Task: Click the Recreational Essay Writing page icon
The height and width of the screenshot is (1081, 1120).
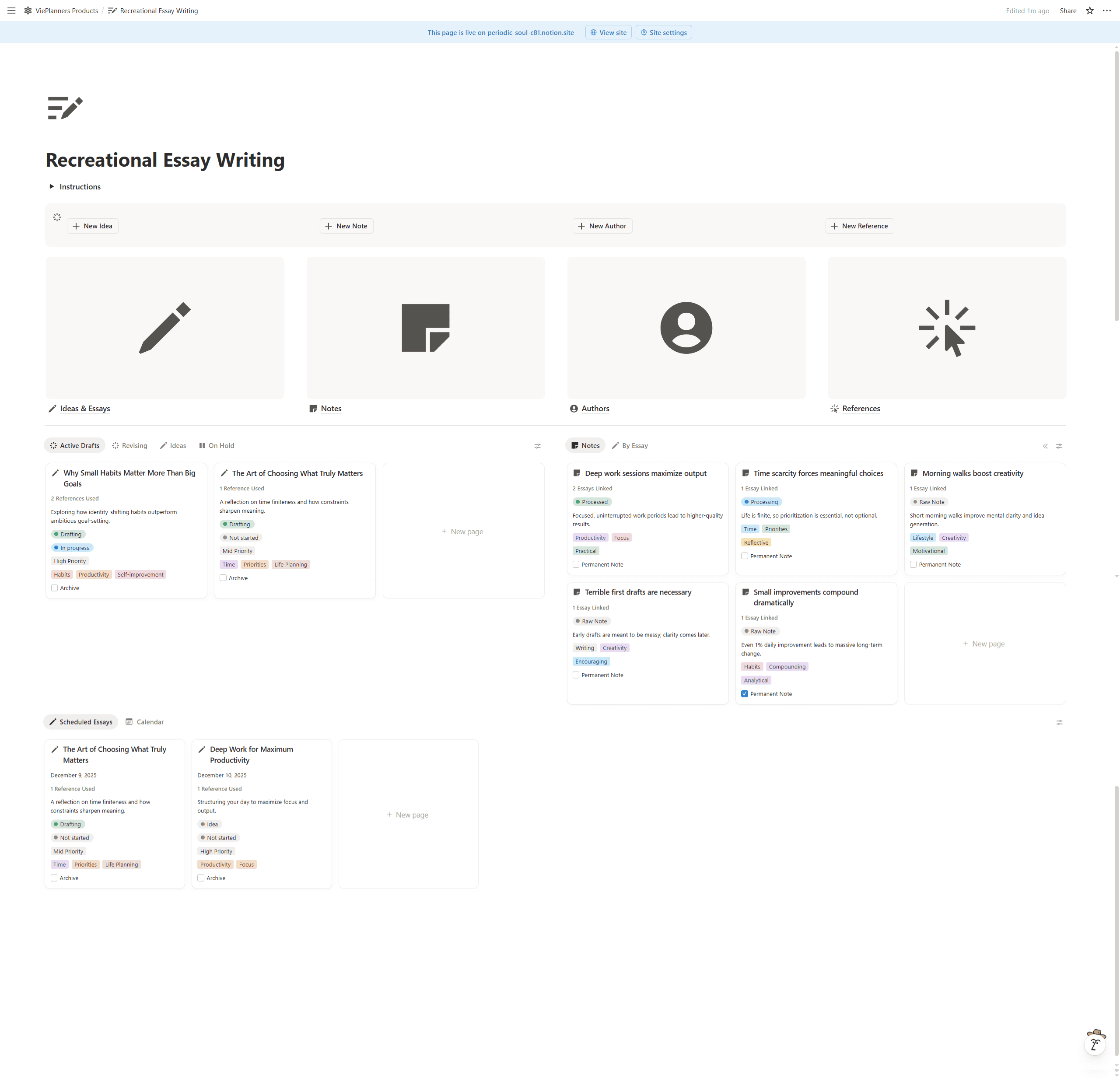Action: pyautogui.click(x=65, y=108)
